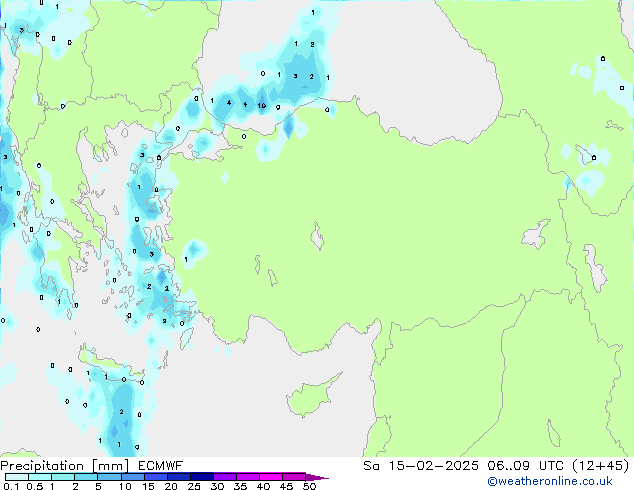Click the legend scale label '0.5'
This screenshot has width=634, height=490.
(x=34, y=486)
